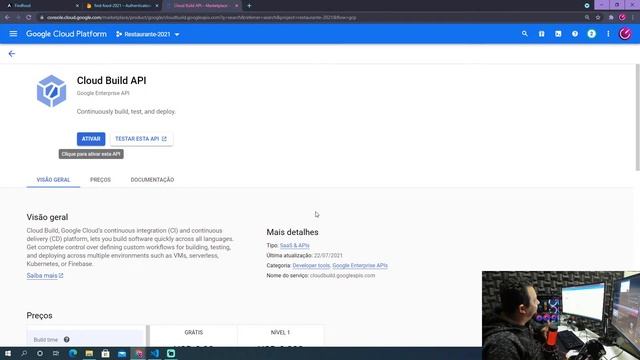Open the Google Enterprise APIs category link
This screenshot has width=640, height=360.
[x=360, y=265]
